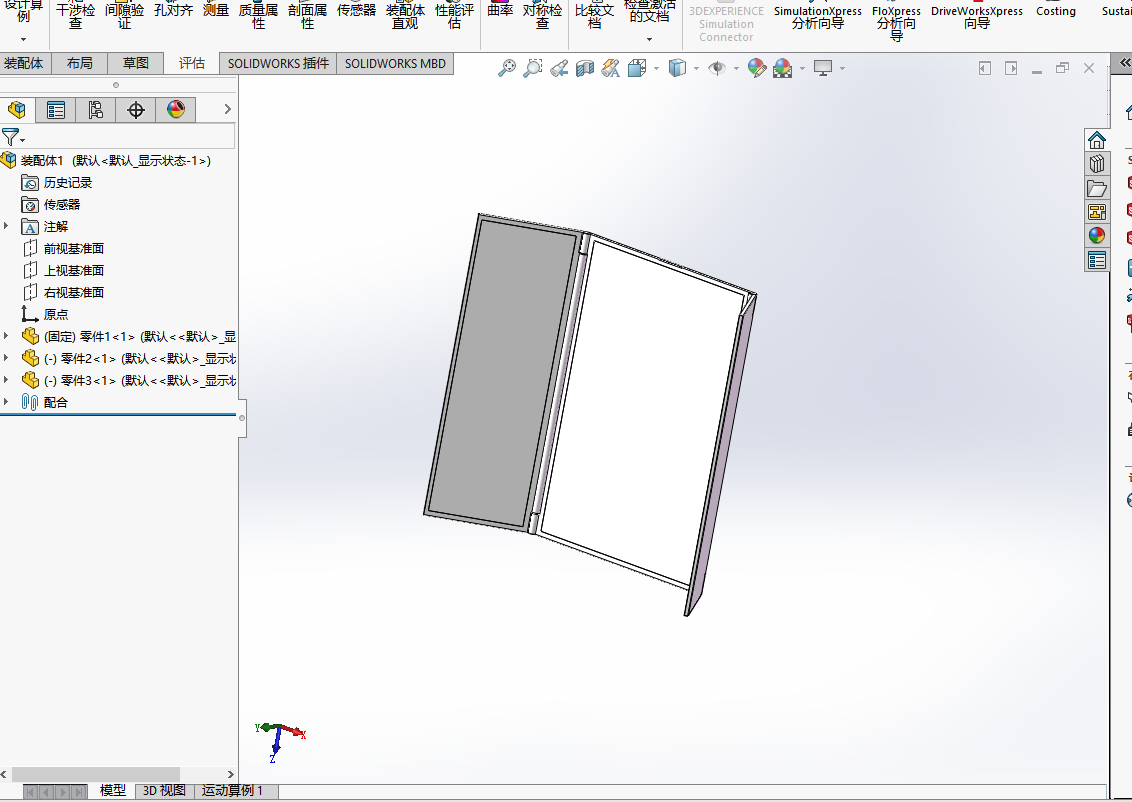Click Edit Appearance color ball icon
Screen dimensions: 1132x802
(x=757, y=68)
